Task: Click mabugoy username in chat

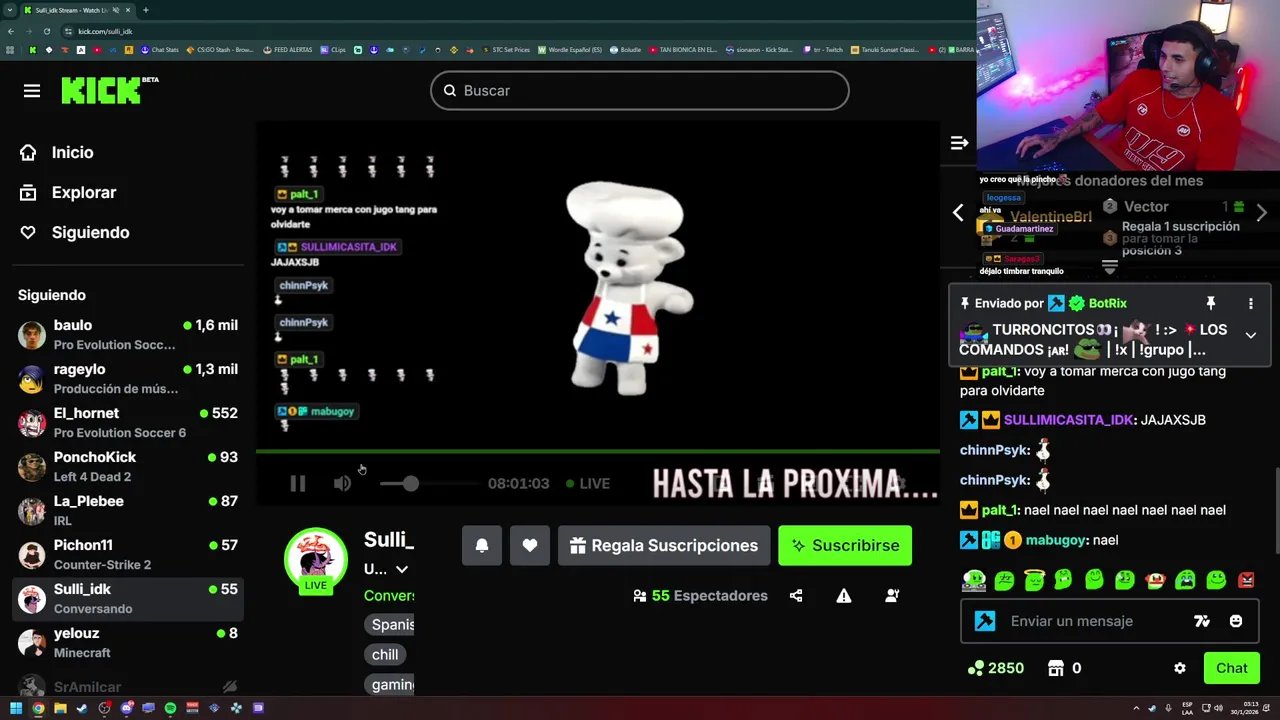Action: (x=1055, y=540)
